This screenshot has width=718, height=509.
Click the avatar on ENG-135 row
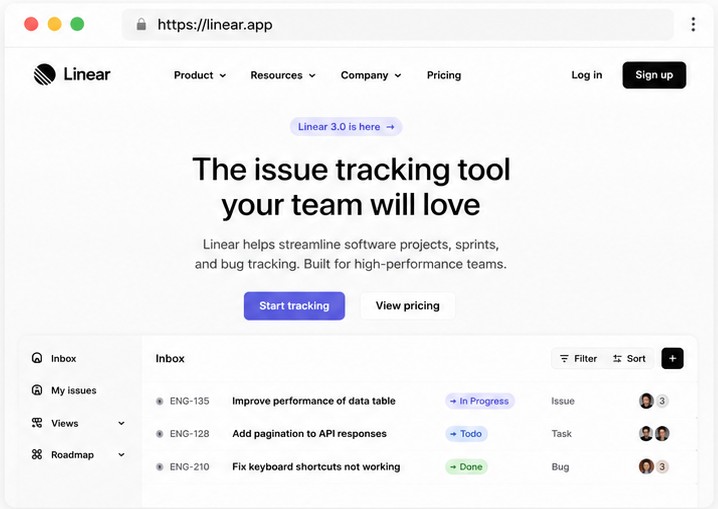tap(646, 401)
